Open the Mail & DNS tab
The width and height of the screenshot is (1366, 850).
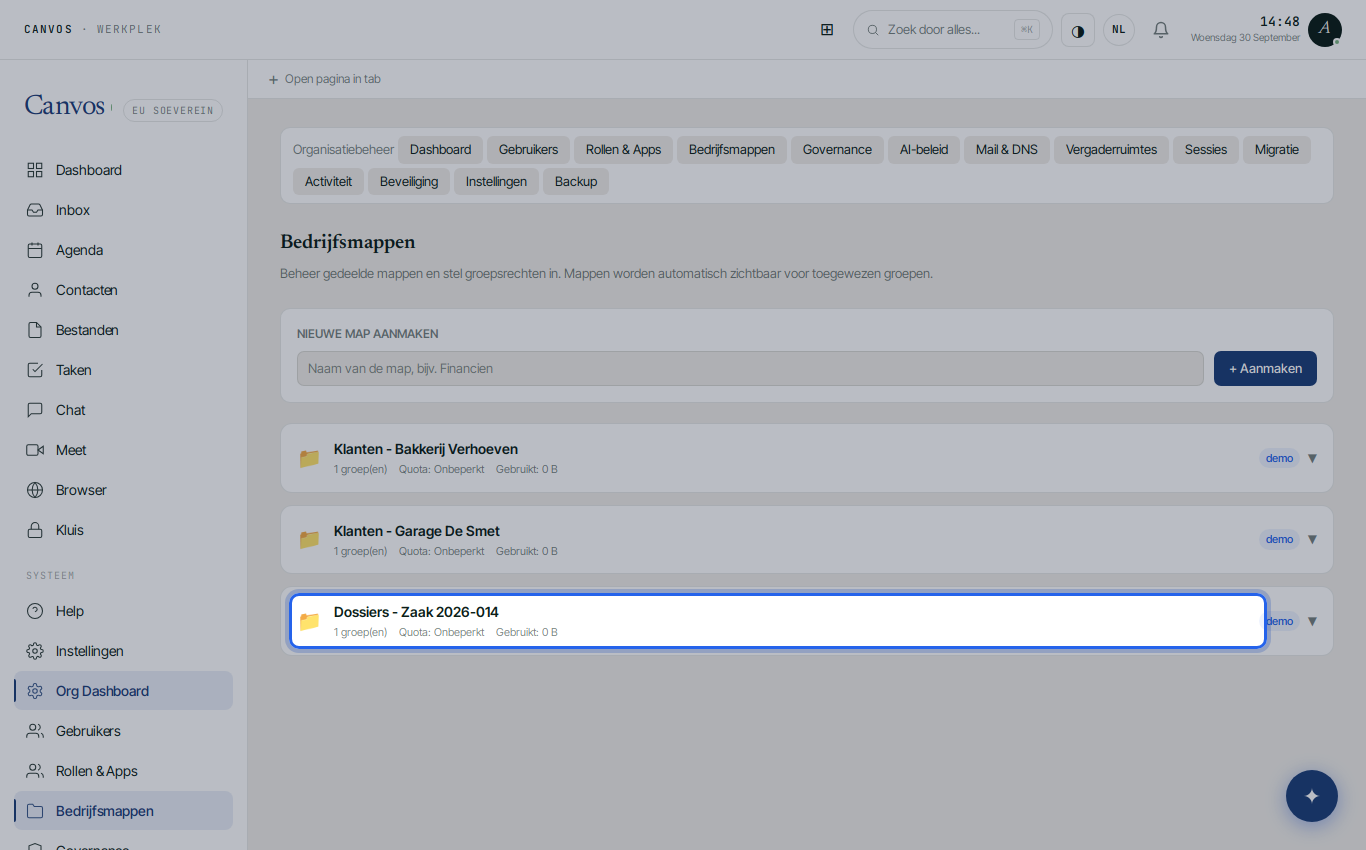pyautogui.click(x=1007, y=150)
